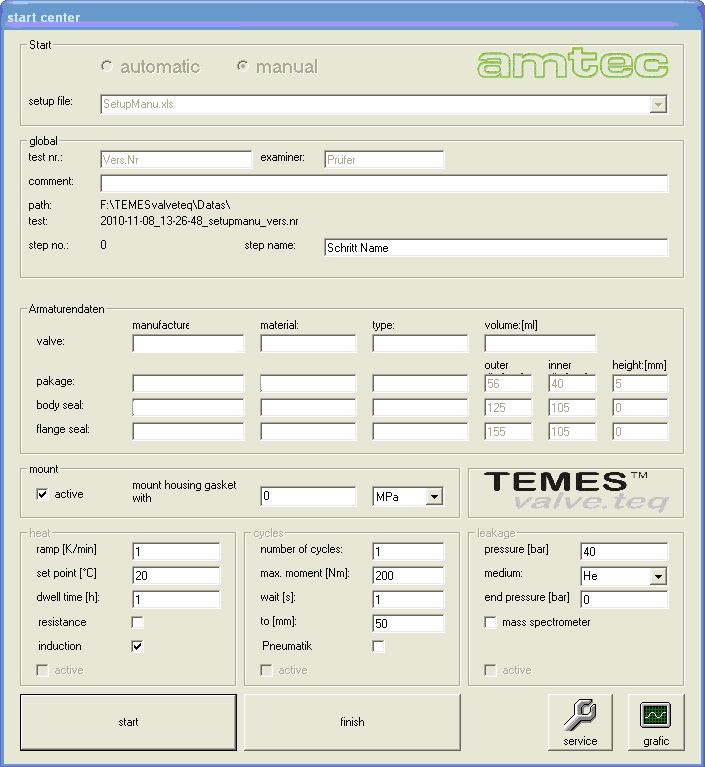Click the valve material field
The height and width of the screenshot is (767, 705).
coord(308,343)
